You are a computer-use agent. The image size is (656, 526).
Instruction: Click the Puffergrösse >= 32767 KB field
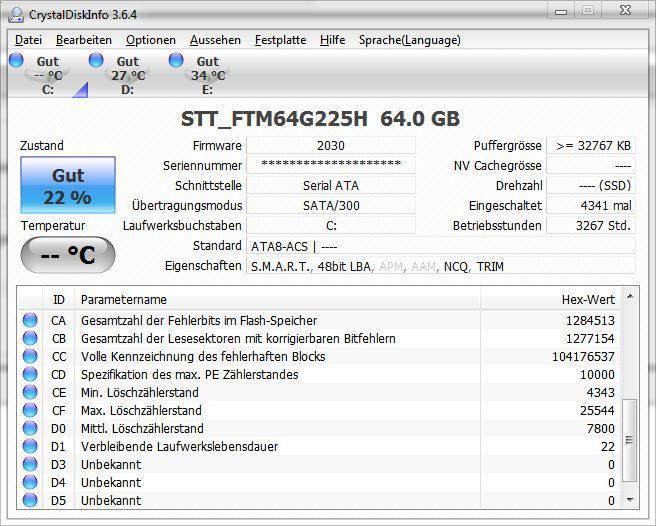point(591,146)
